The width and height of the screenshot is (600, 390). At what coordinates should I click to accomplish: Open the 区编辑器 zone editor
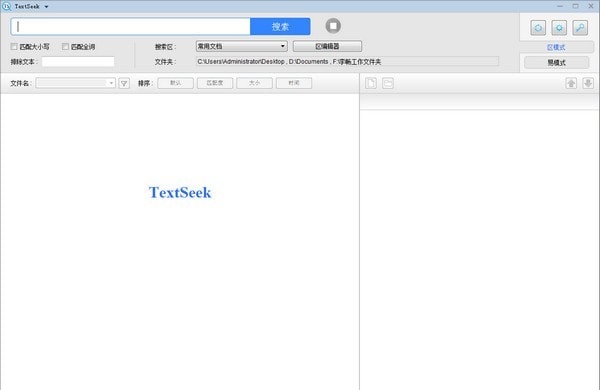[x=327, y=46]
